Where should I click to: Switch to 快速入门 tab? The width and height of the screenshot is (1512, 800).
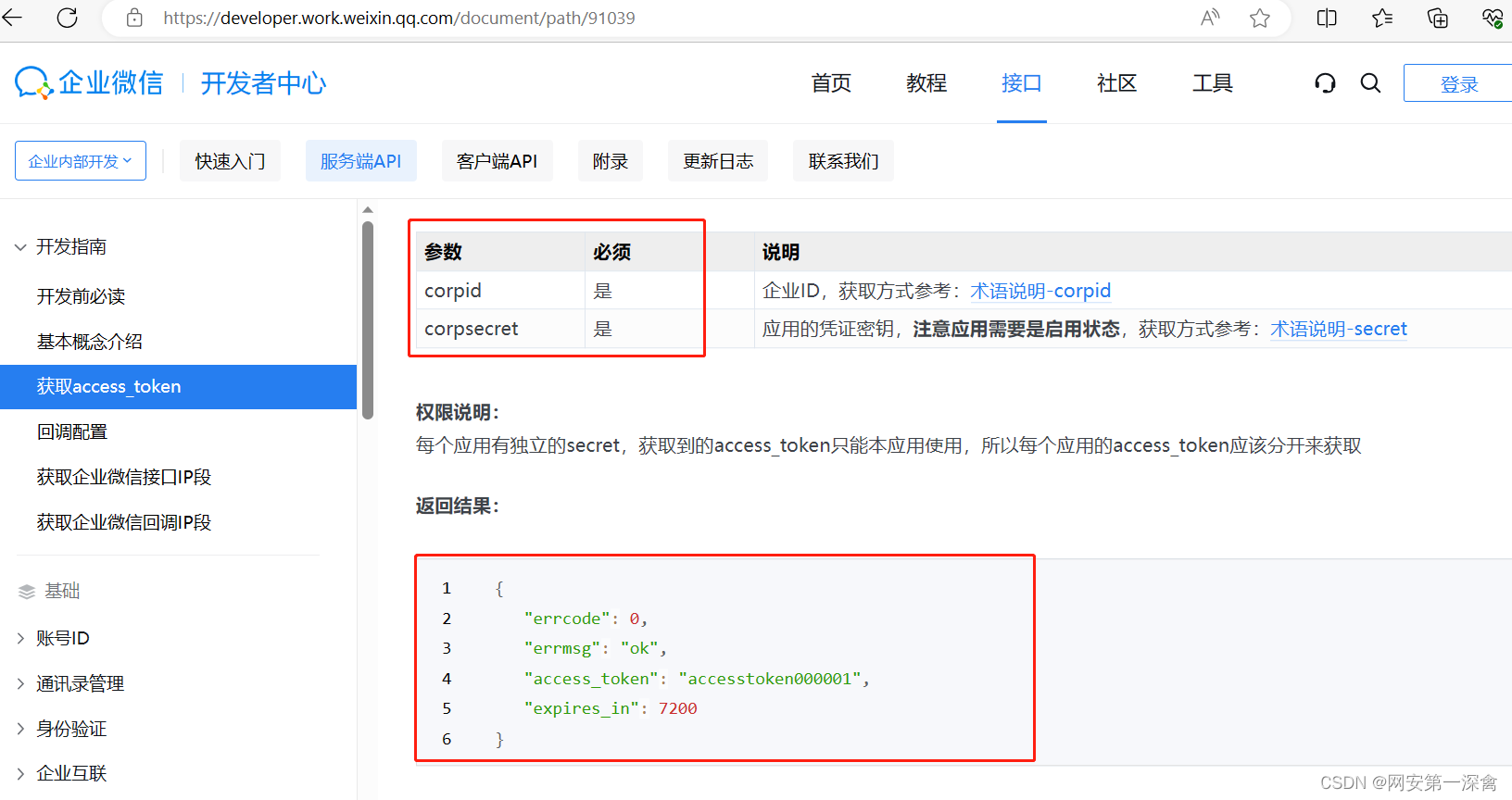click(x=230, y=161)
